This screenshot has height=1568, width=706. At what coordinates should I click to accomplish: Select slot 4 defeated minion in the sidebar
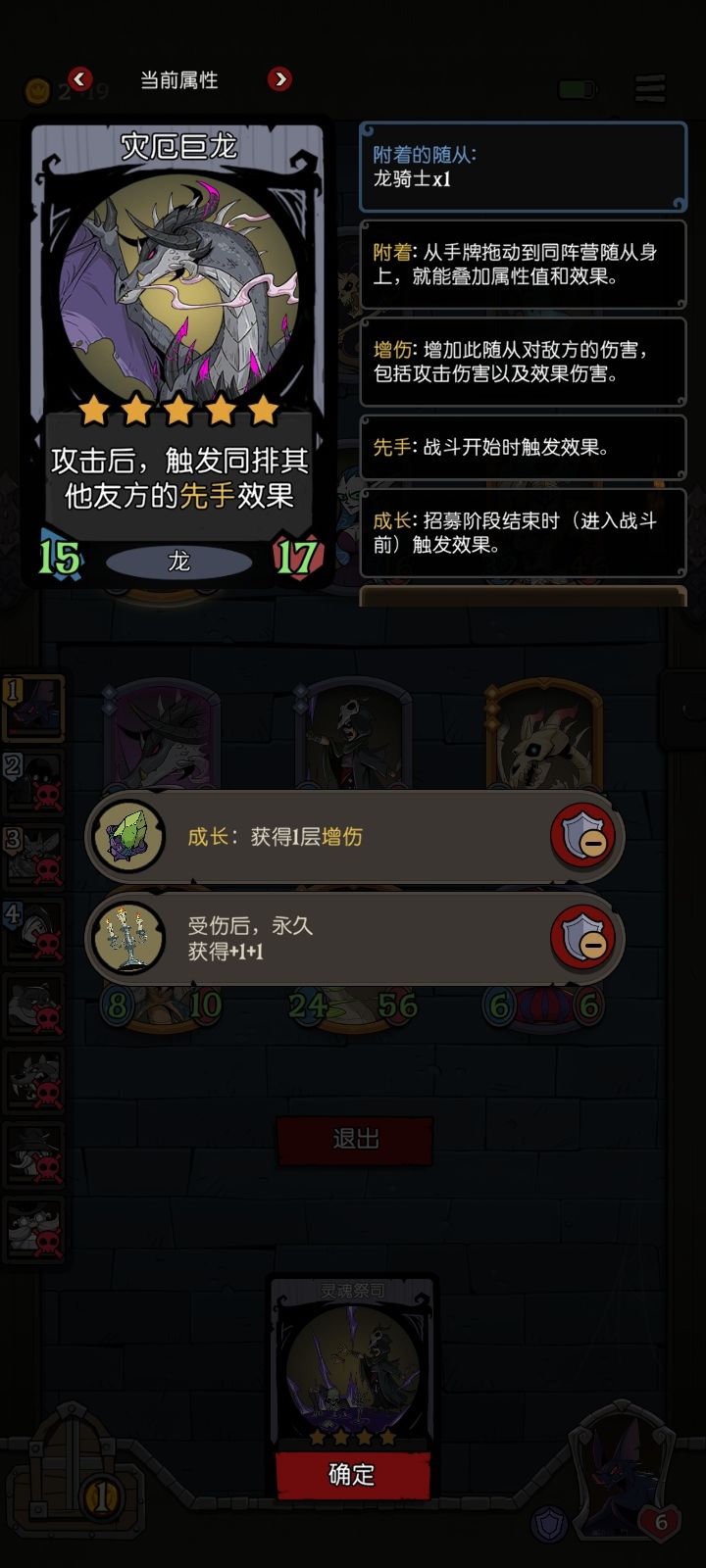[34, 931]
